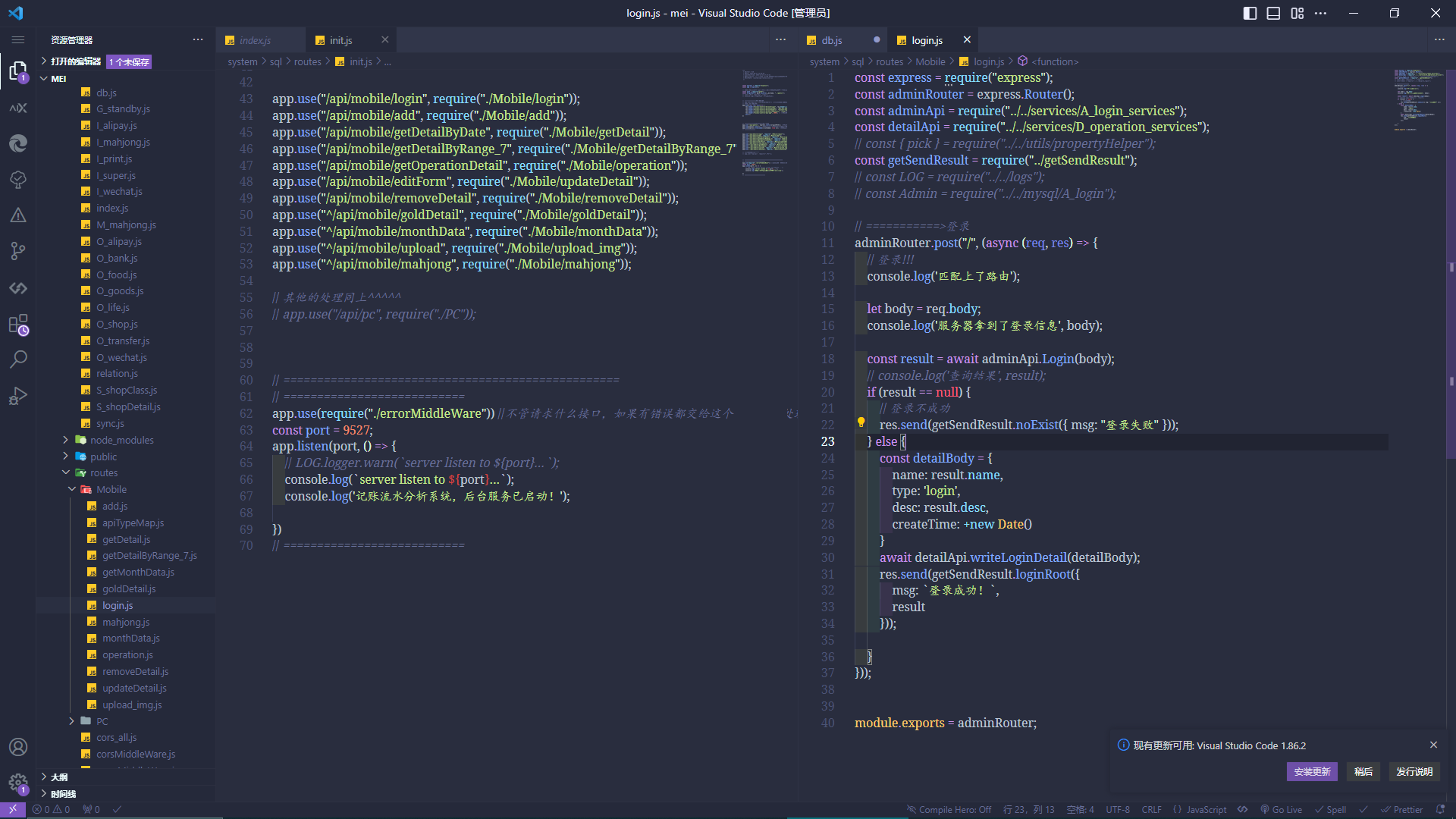Viewport: 1456px width, 819px height.
Task: Open the warning triangle view in activity bar
Action: (18, 215)
